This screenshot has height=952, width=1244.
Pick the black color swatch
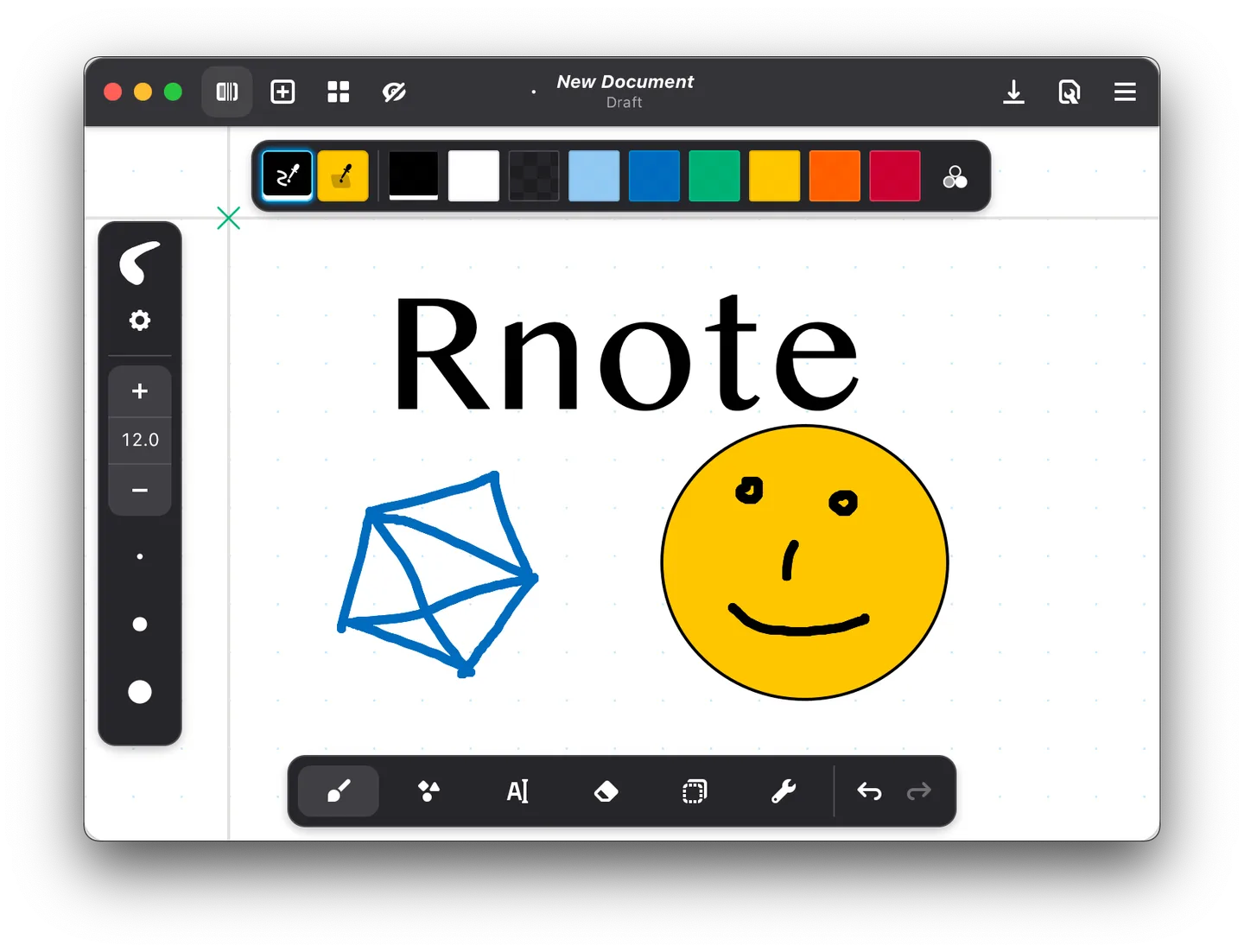tap(414, 175)
